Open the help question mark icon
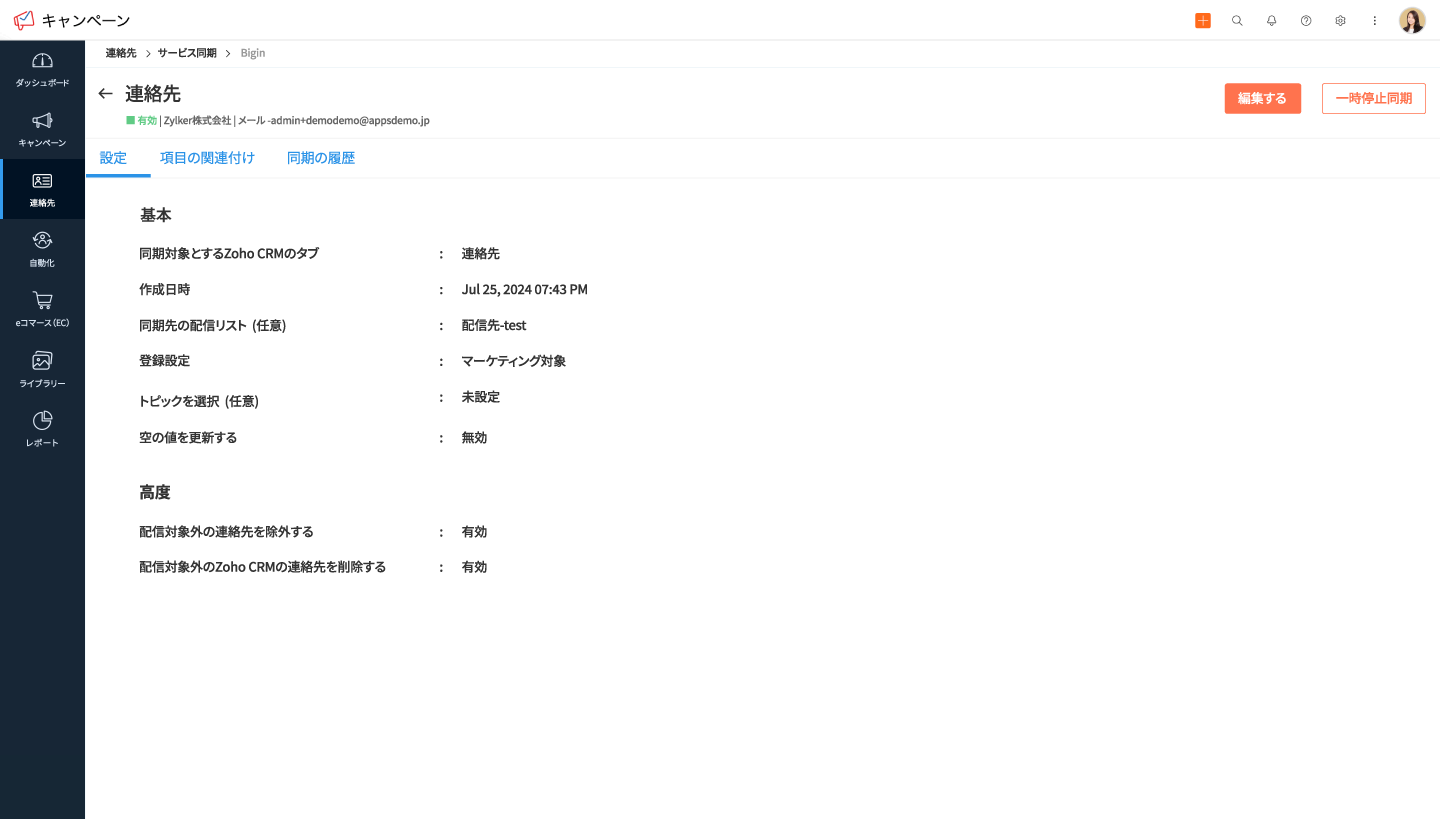The image size is (1440, 819). [x=1305, y=20]
